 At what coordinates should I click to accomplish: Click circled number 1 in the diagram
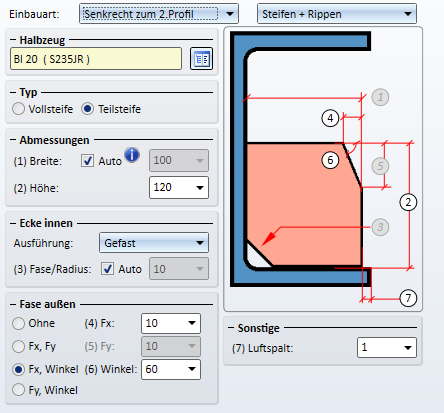380,97
